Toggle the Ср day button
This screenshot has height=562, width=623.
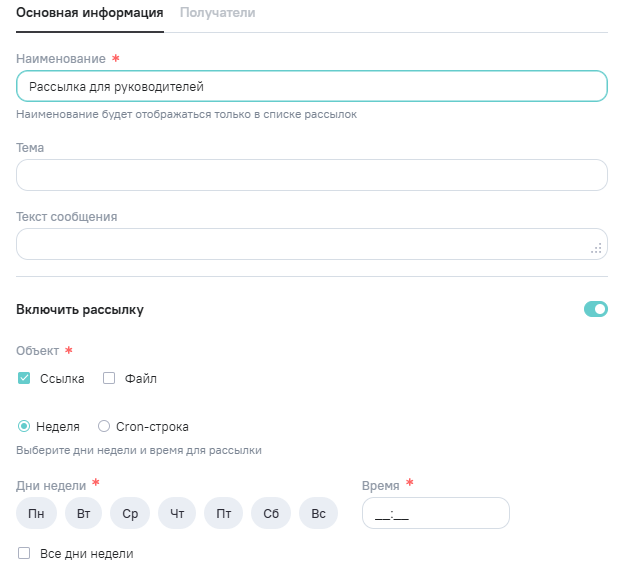130,513
